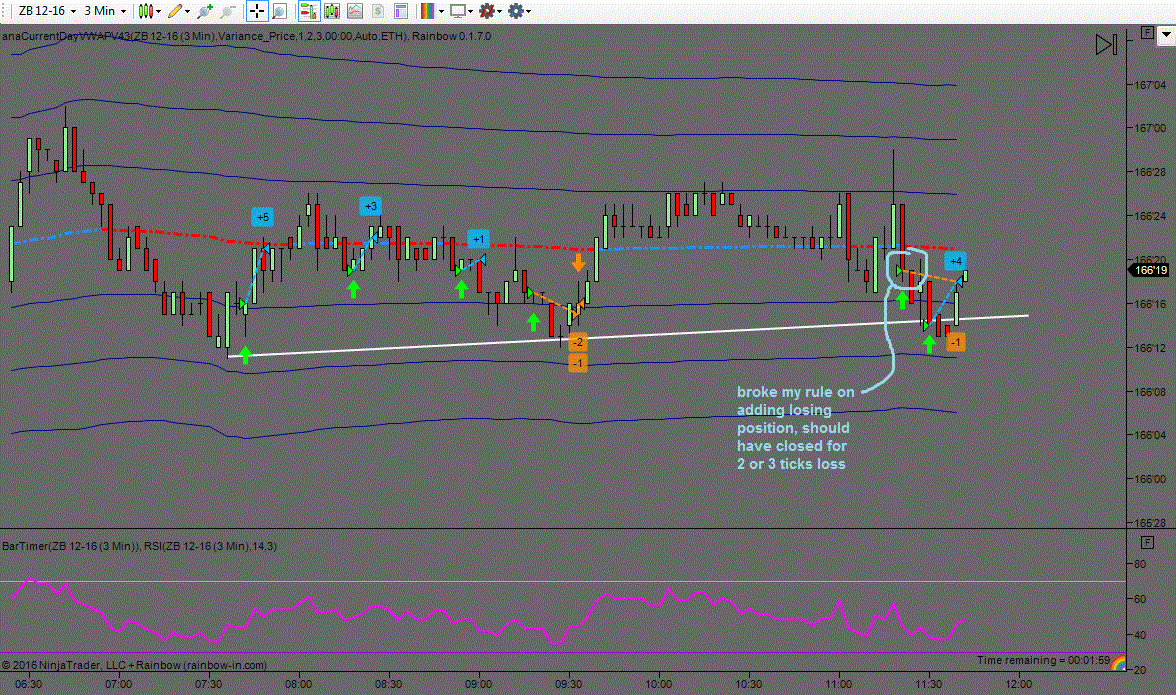Click the zoom in magnifier icon
This screenshot has height=695, width=1176.
[204, 11]
